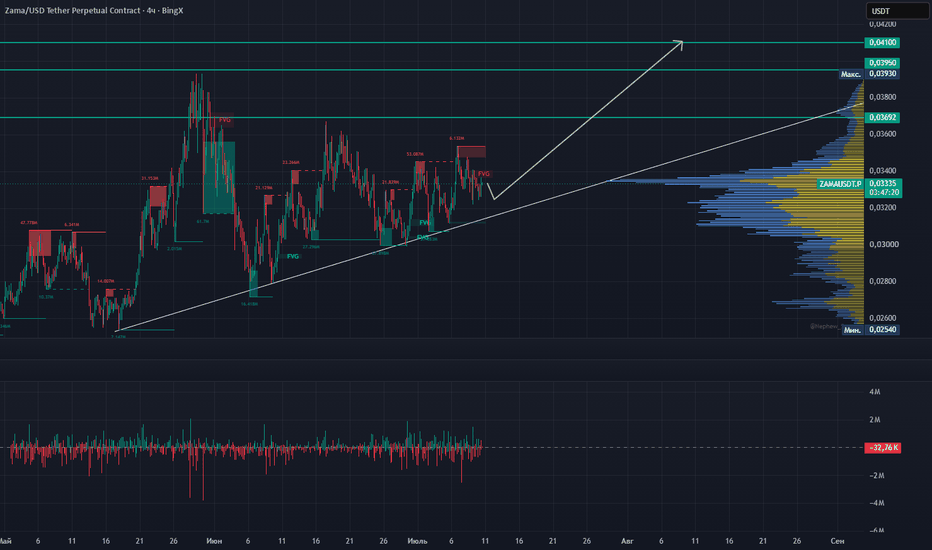
Task: Select the large green rectangle zone
Action: (x=219, y=177)
